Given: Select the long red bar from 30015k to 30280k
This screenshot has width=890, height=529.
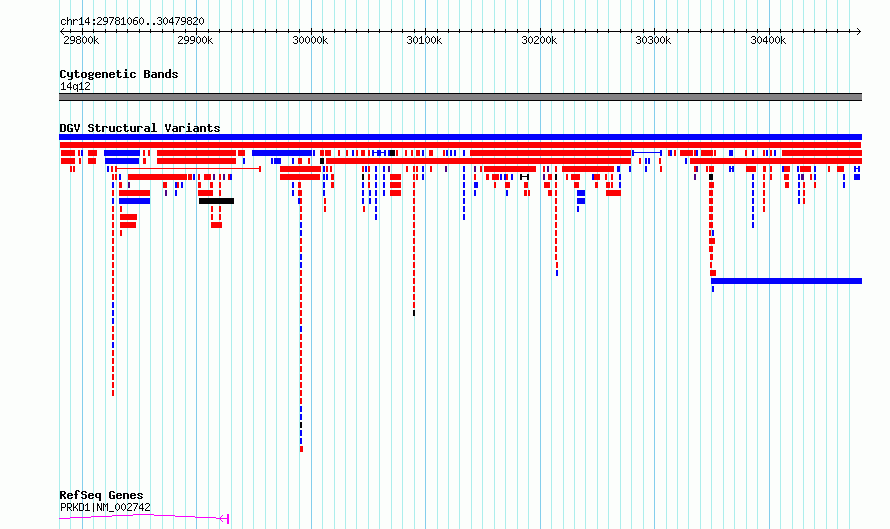Looking at the screenshot, I should click(x=478, y=161).
